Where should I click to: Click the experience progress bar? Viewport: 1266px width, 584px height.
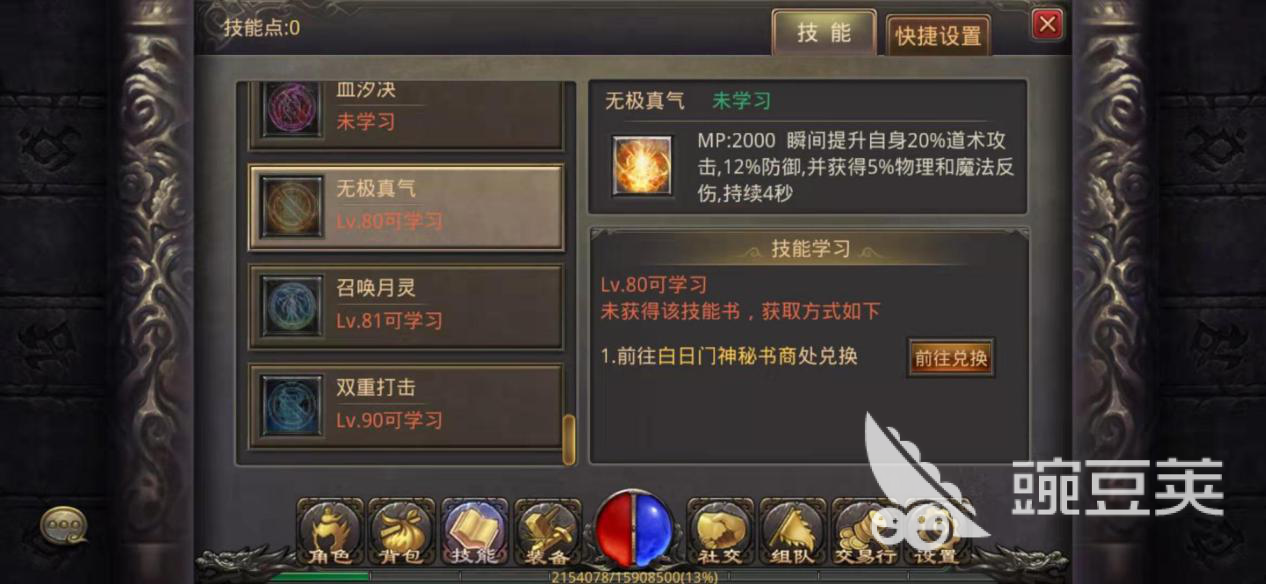coord(632,577)
